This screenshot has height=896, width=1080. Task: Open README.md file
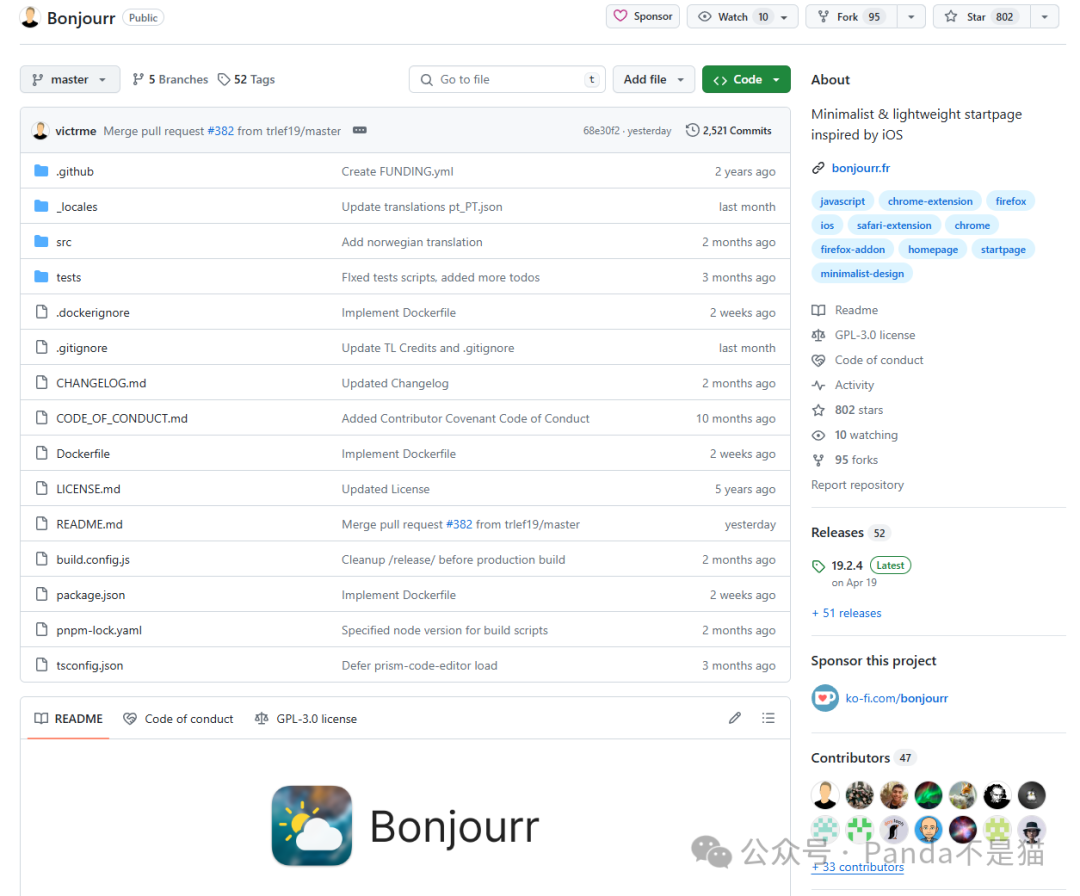[90, 524]
